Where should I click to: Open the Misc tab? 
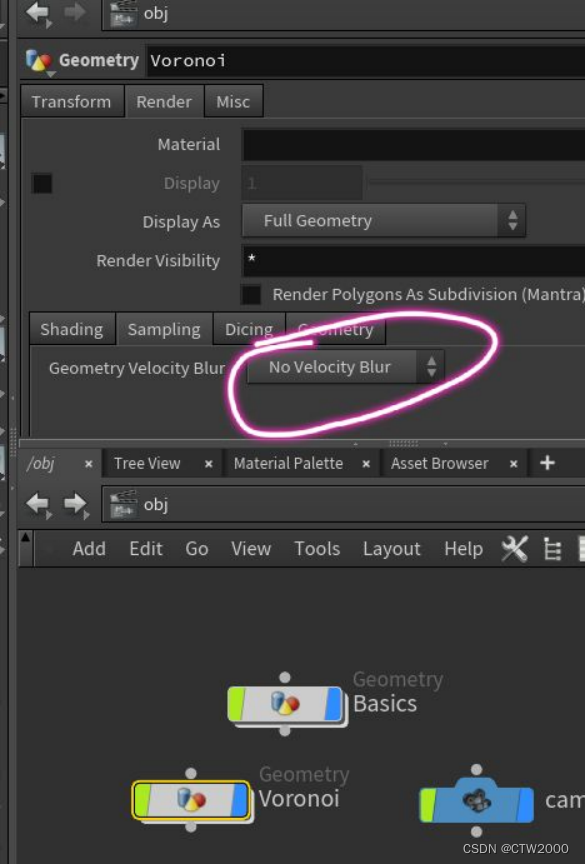click(233, 101)
